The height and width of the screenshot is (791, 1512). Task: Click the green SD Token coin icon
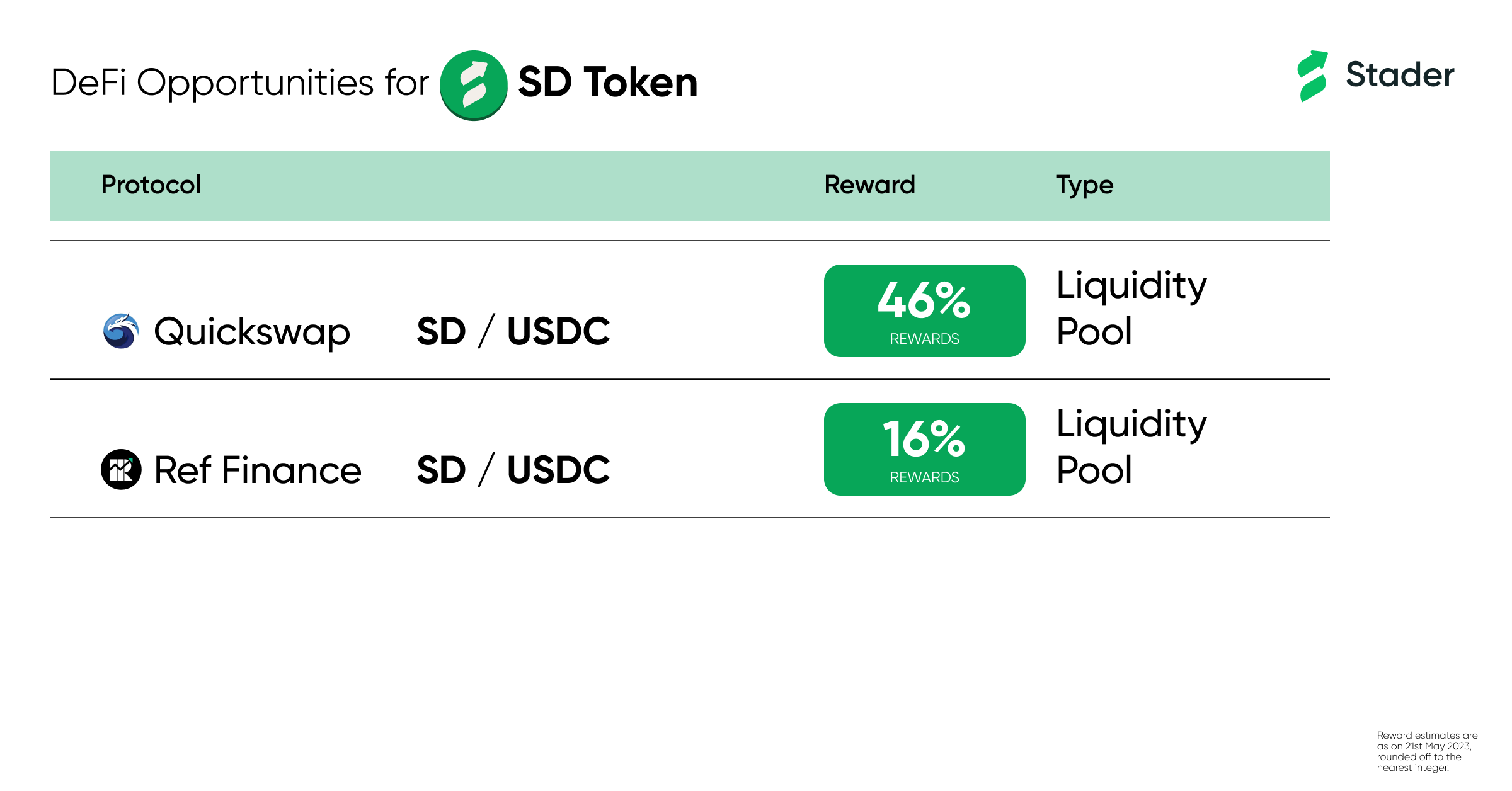[474, 85]
